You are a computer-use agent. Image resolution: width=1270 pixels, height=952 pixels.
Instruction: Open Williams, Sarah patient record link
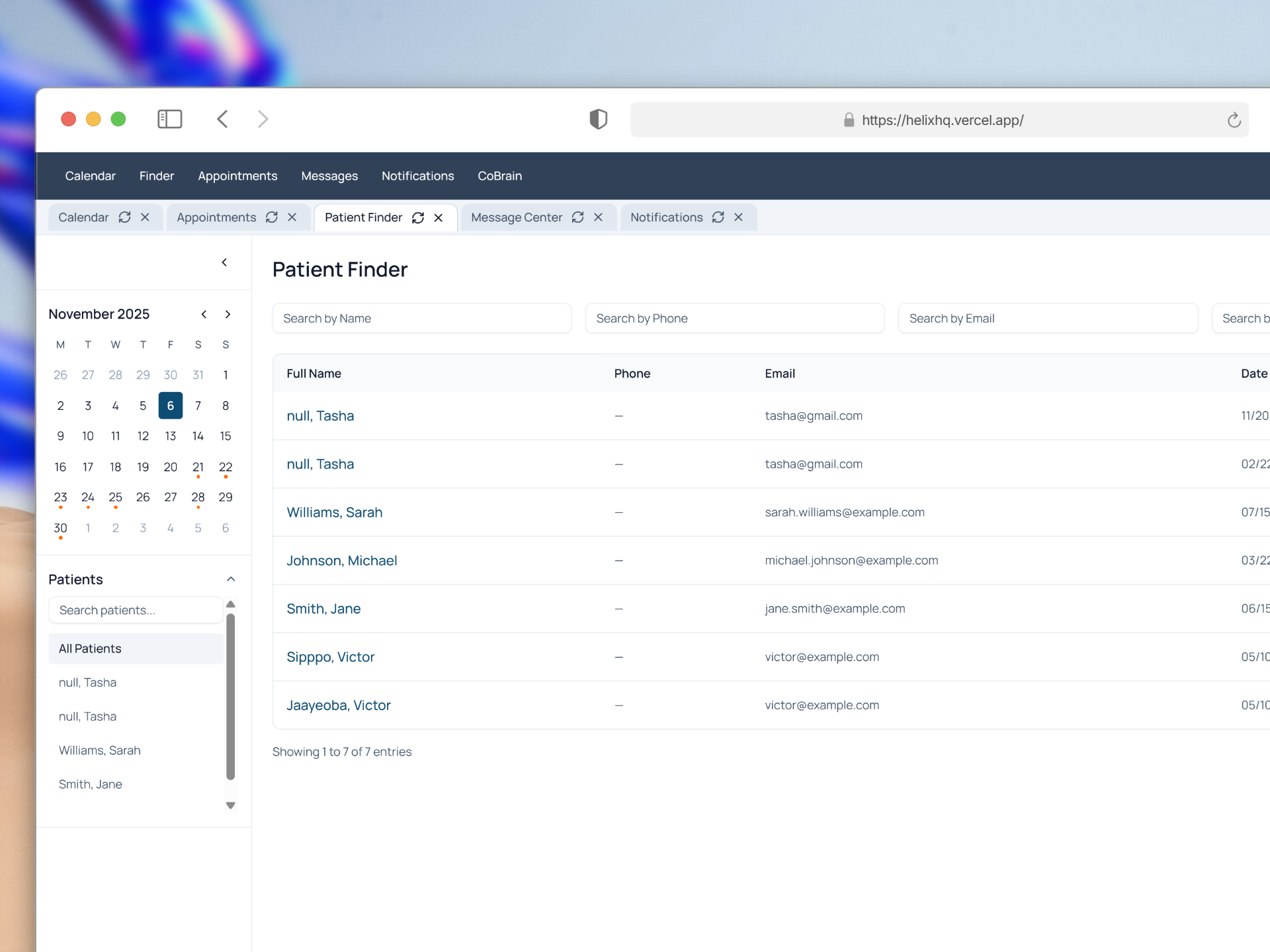pos(334,512)
